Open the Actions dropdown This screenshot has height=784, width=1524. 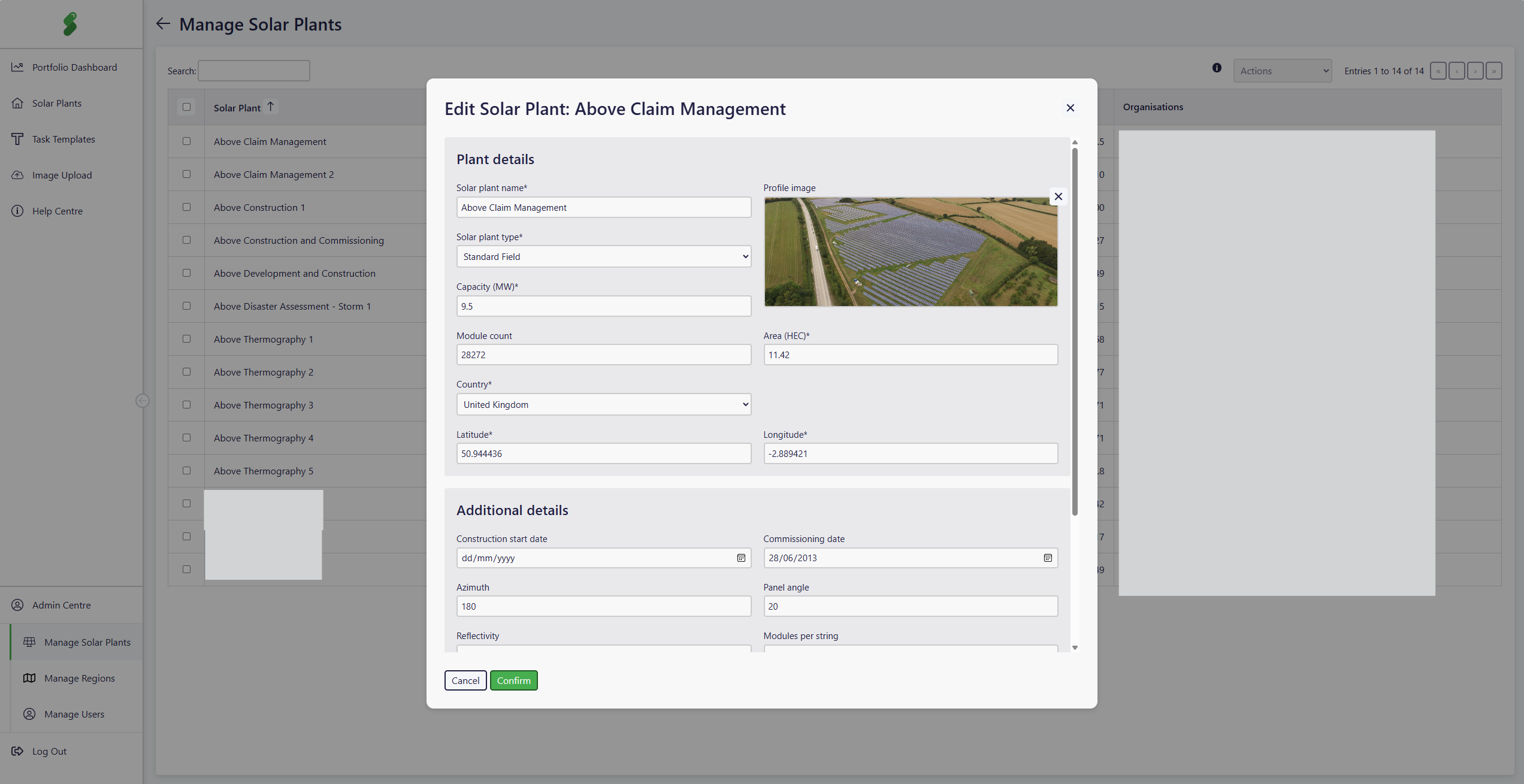[1282, 71]
